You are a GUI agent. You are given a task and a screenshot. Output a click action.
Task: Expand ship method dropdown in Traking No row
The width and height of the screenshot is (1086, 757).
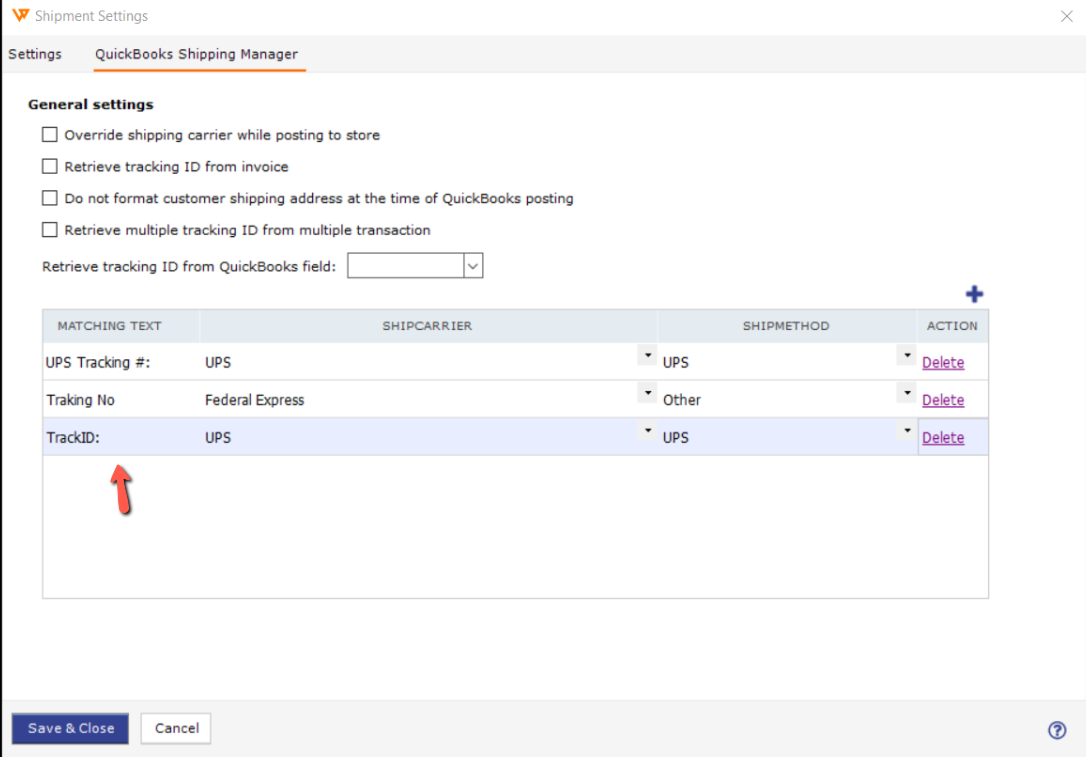click(907, 393)
